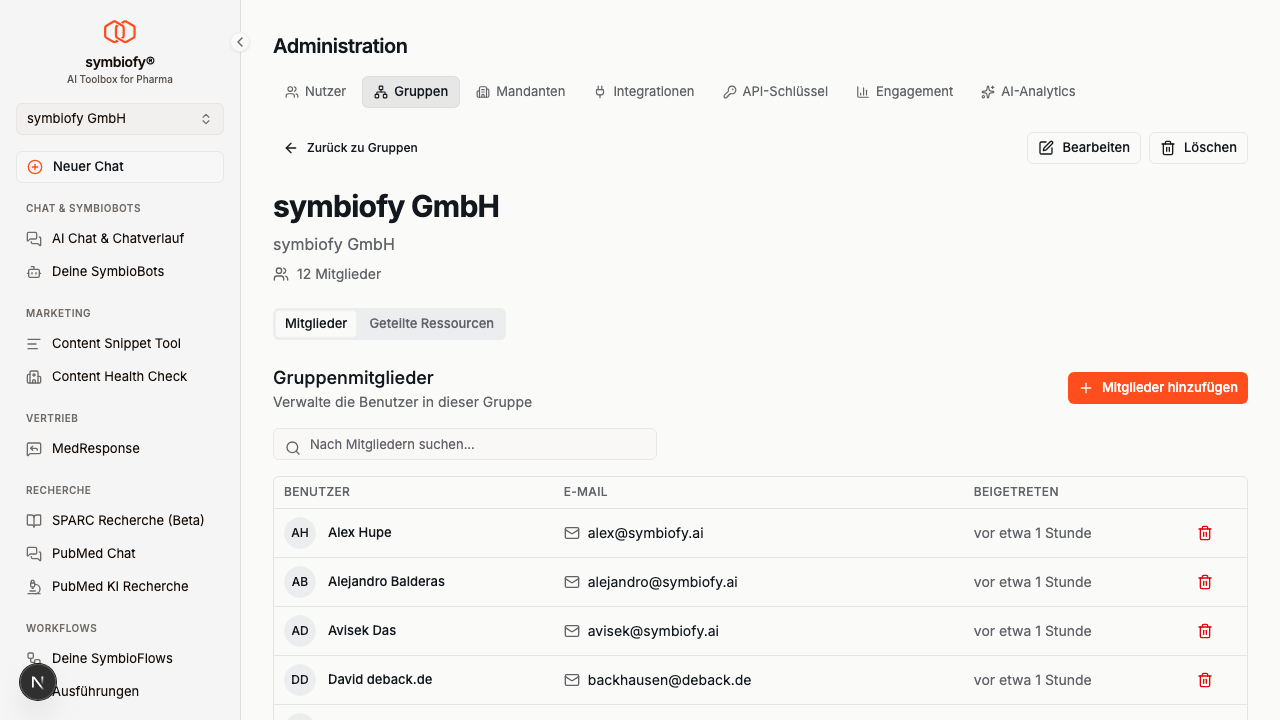Click the BENUTZER column header
This screenshot has height=720, width=1280.
tap(317, 492)
